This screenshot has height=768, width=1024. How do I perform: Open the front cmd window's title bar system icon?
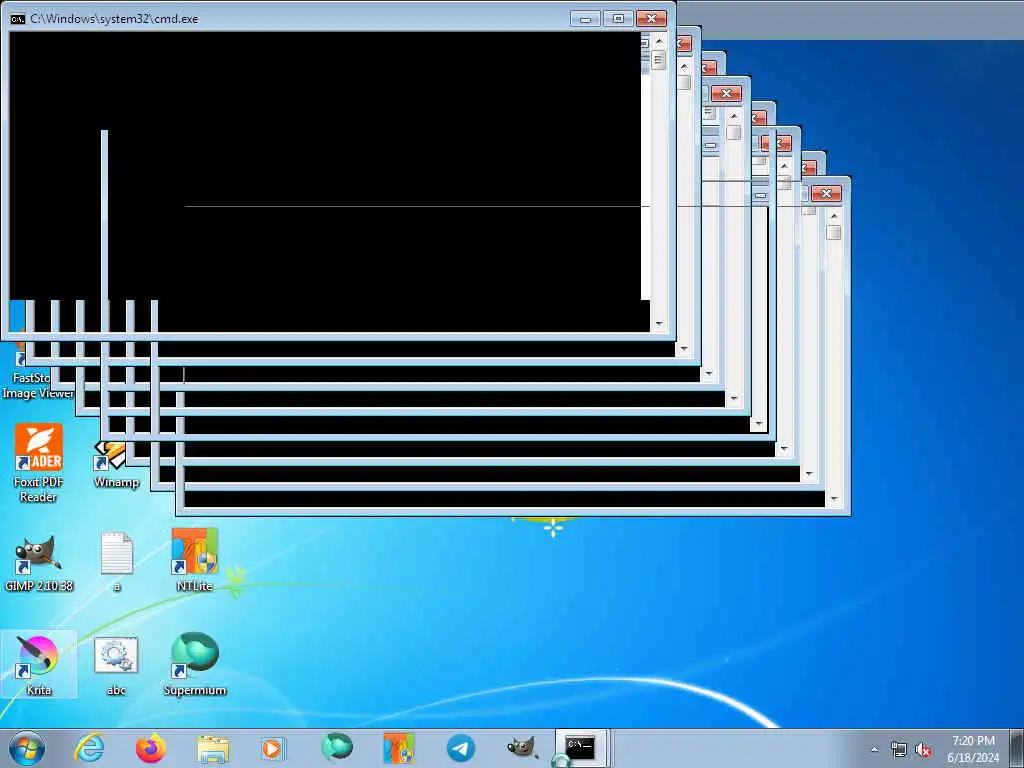pos(18,19)
